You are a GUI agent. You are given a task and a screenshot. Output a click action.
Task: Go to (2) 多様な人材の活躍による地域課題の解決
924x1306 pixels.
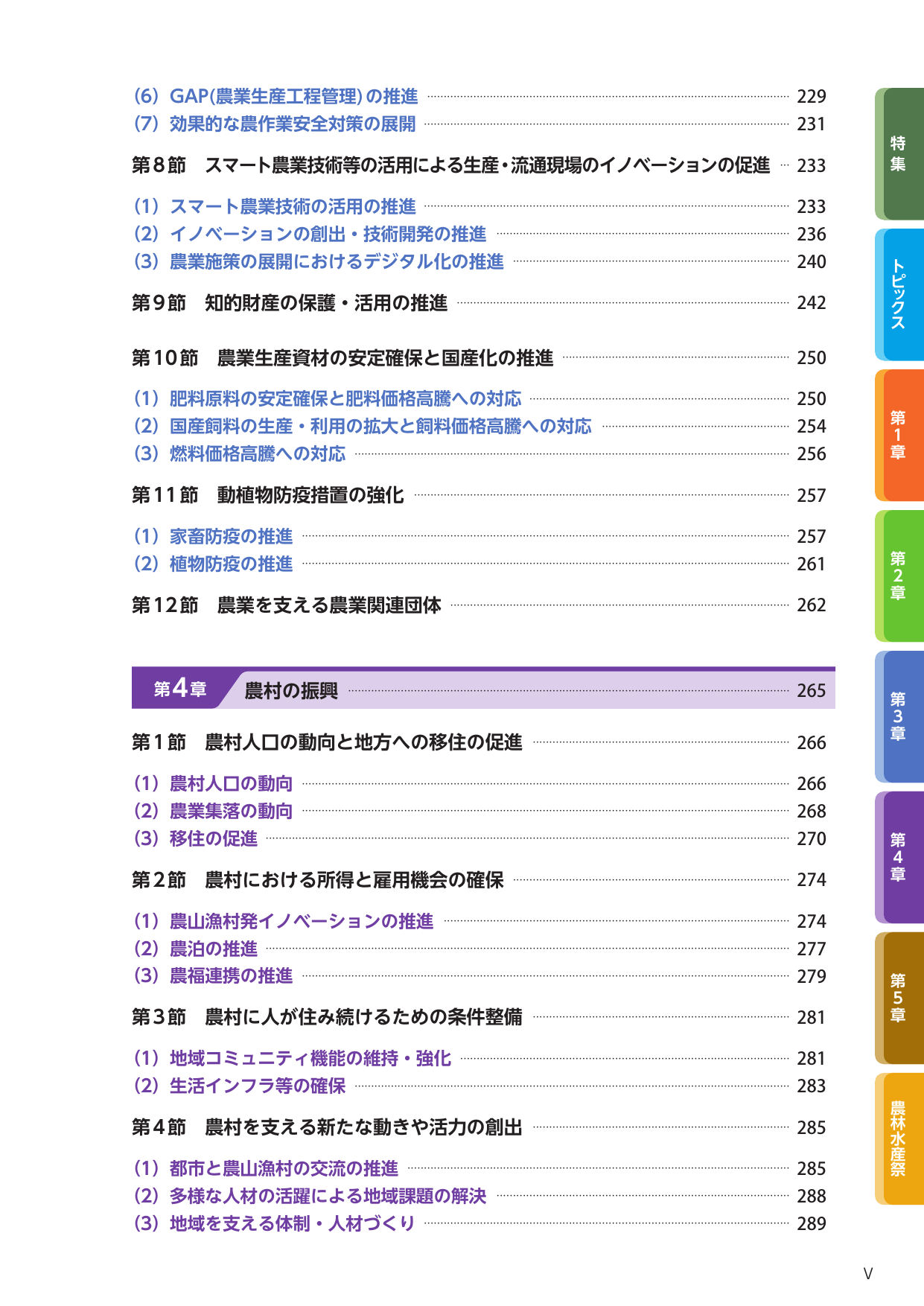tap(310, 1196)
